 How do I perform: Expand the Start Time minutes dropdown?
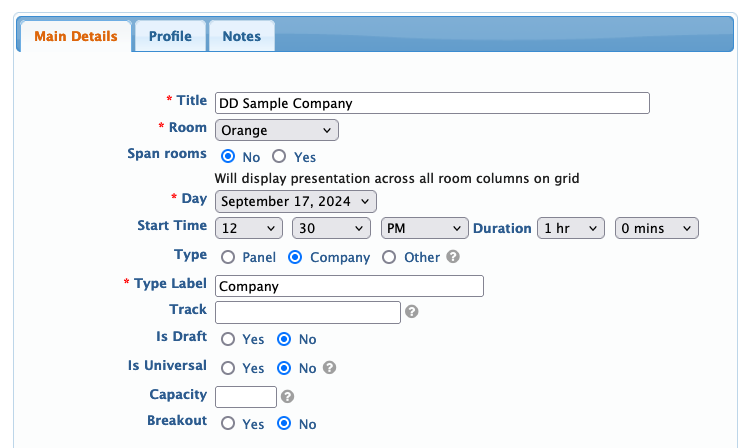click(331, 228)
